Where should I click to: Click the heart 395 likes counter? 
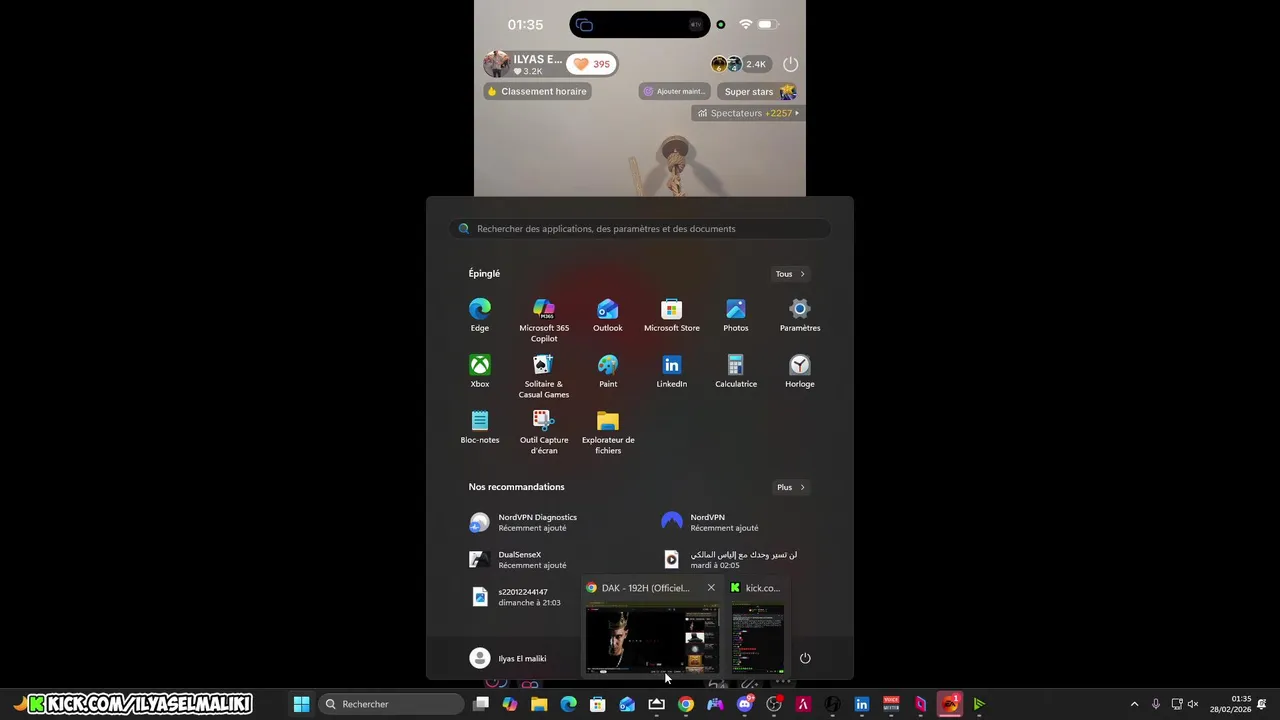click(x=592, y=64)
